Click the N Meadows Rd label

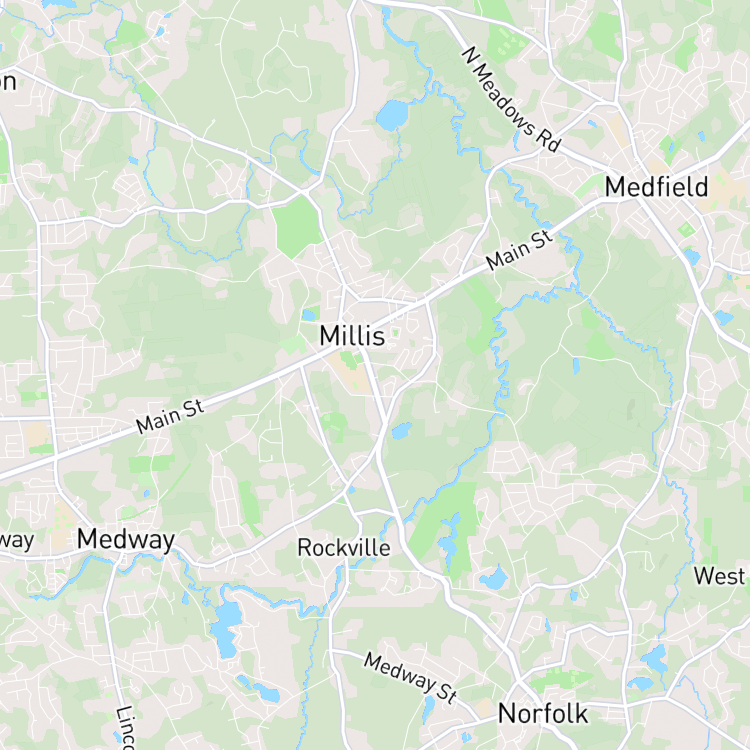tap(511, 99)
